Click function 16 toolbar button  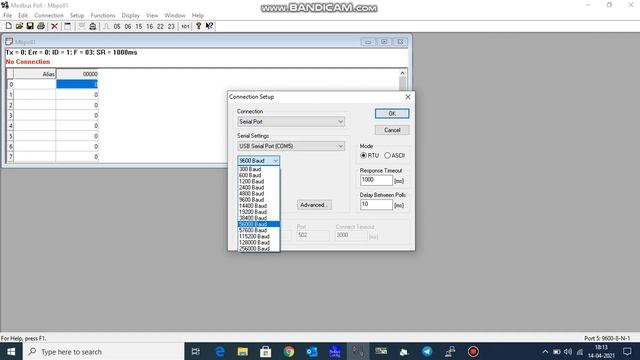[149, 26]
